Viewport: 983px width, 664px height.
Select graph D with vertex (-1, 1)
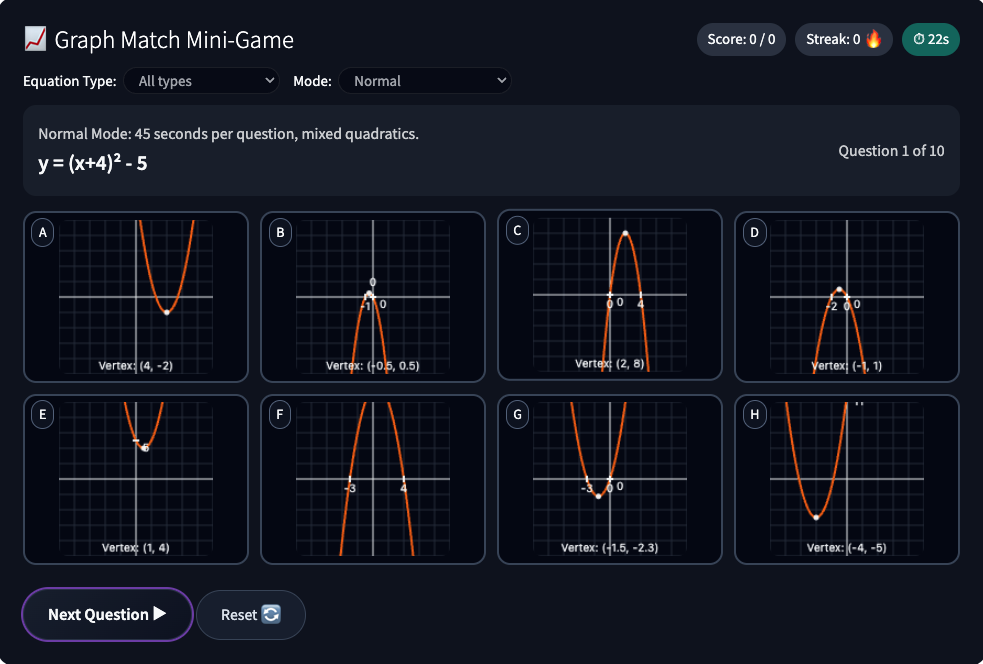(846, 296)
